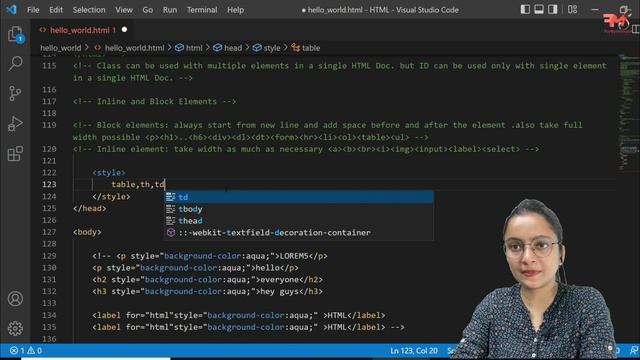Click Ln 123, Col 20 status item
This screenshot has width=640, height=360.
point(413,350)
